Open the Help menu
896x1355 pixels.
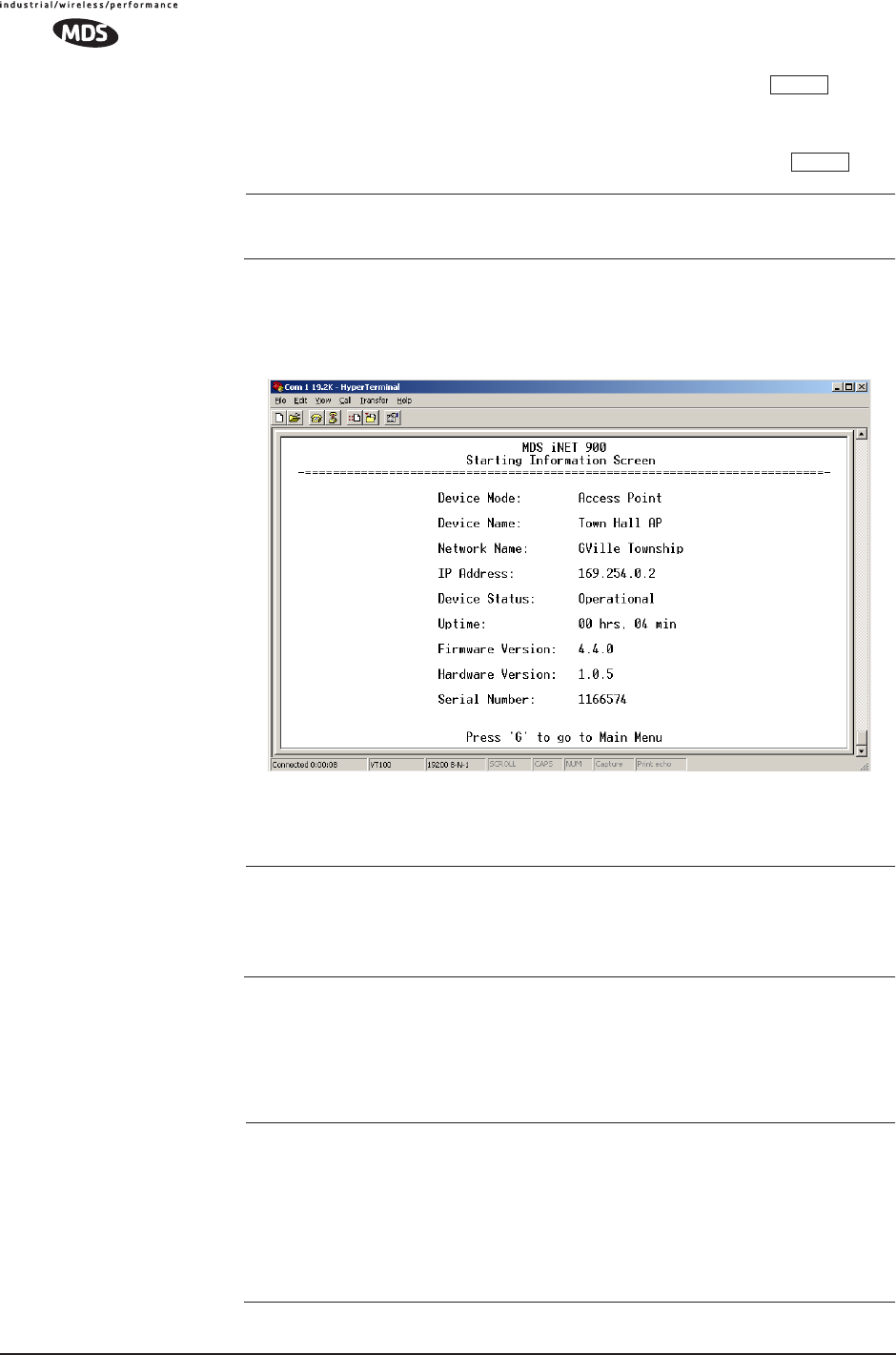click(404, 400)
